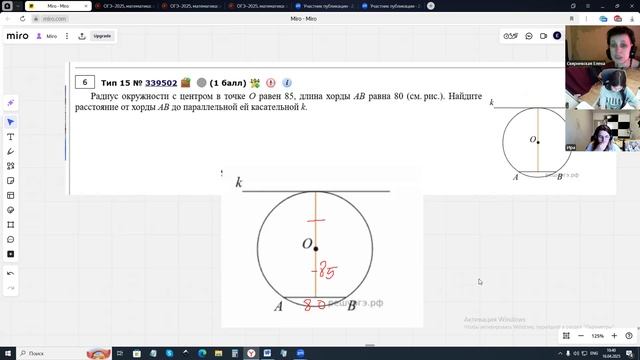Click the green clover icon in task header
Image resolution: width=640 pixels, height=360 pixels.
[255, 83]
